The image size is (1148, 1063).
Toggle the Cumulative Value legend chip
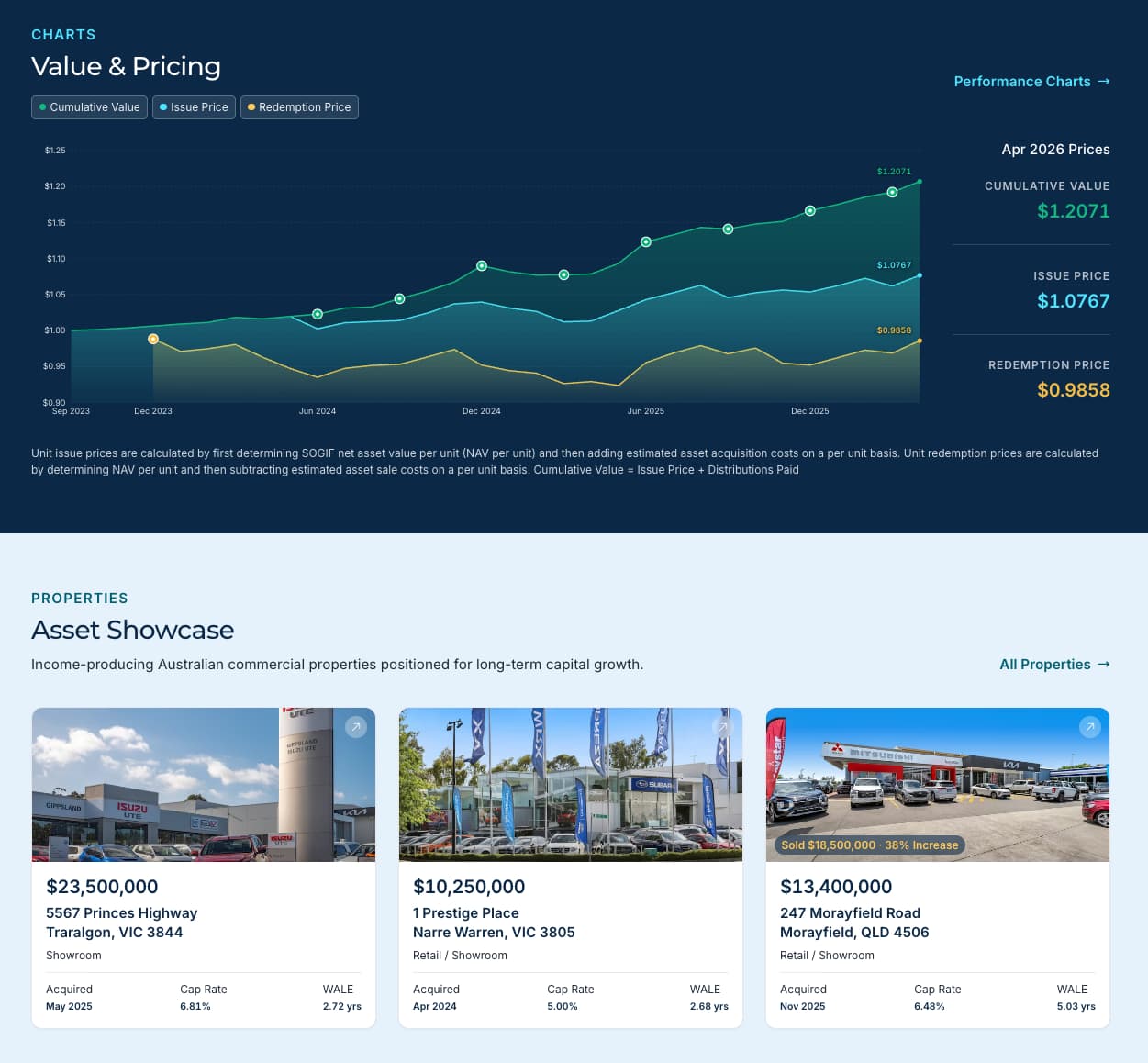(x=89, y=107)
